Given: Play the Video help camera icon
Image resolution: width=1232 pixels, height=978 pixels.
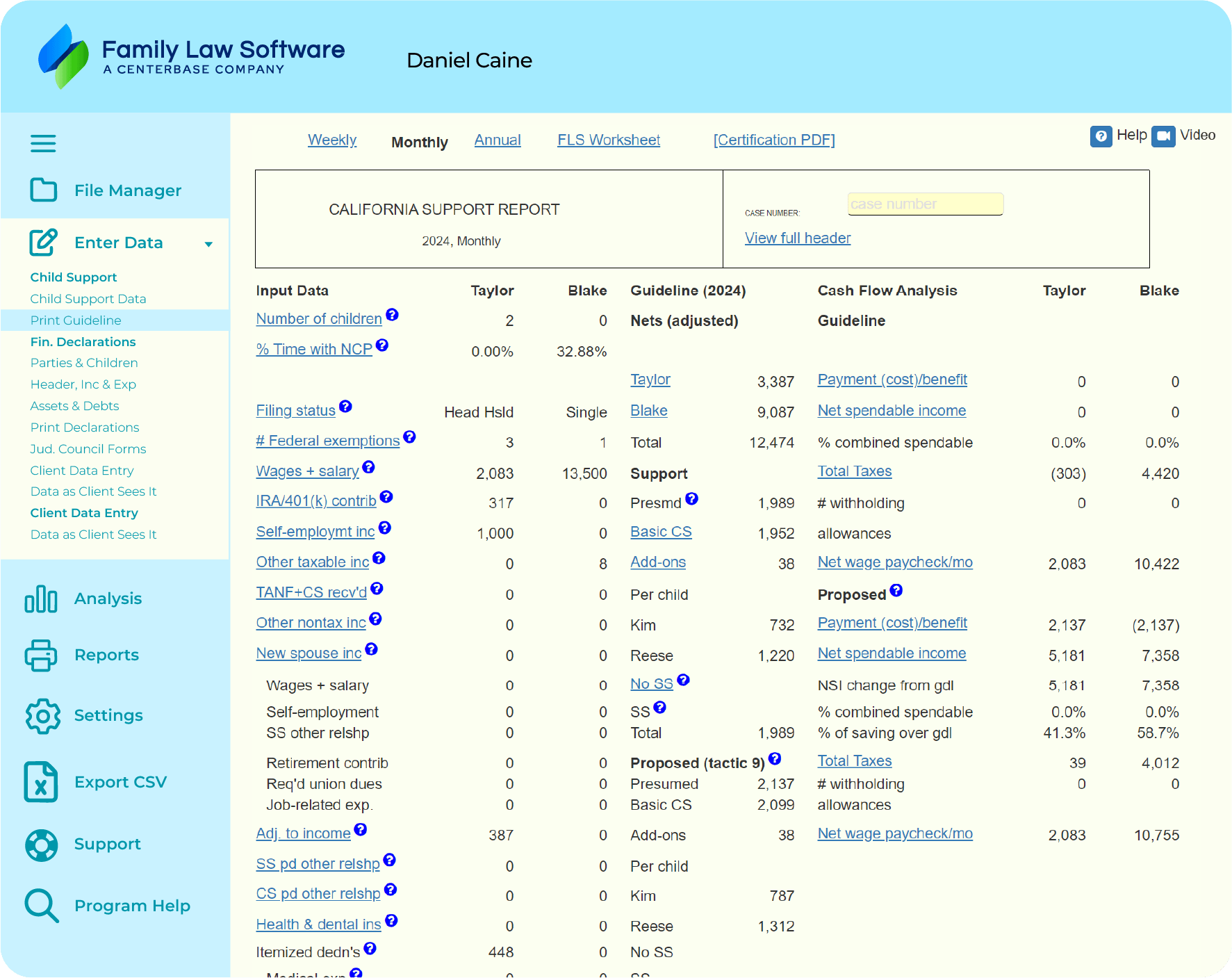Looking at the screenshot, I should click(1163, 136).
